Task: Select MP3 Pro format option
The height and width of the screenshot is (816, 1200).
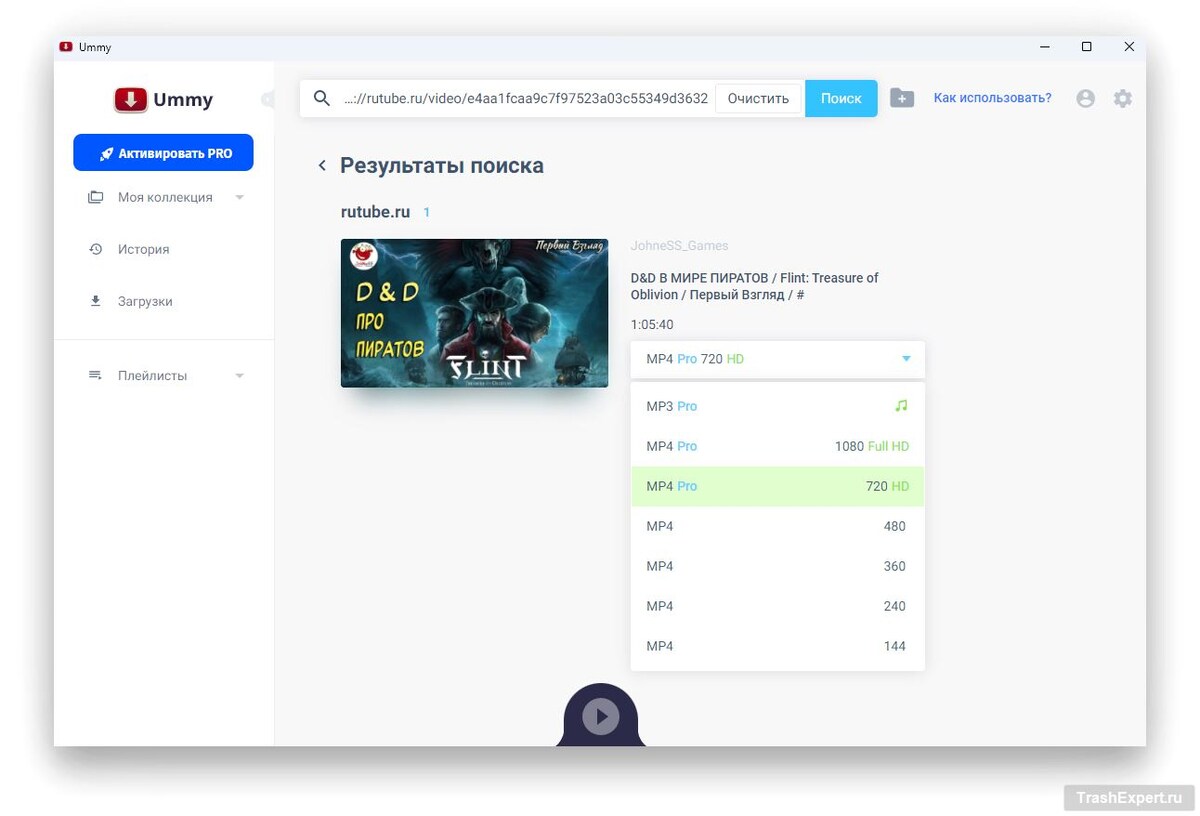Action: point(778,406)
